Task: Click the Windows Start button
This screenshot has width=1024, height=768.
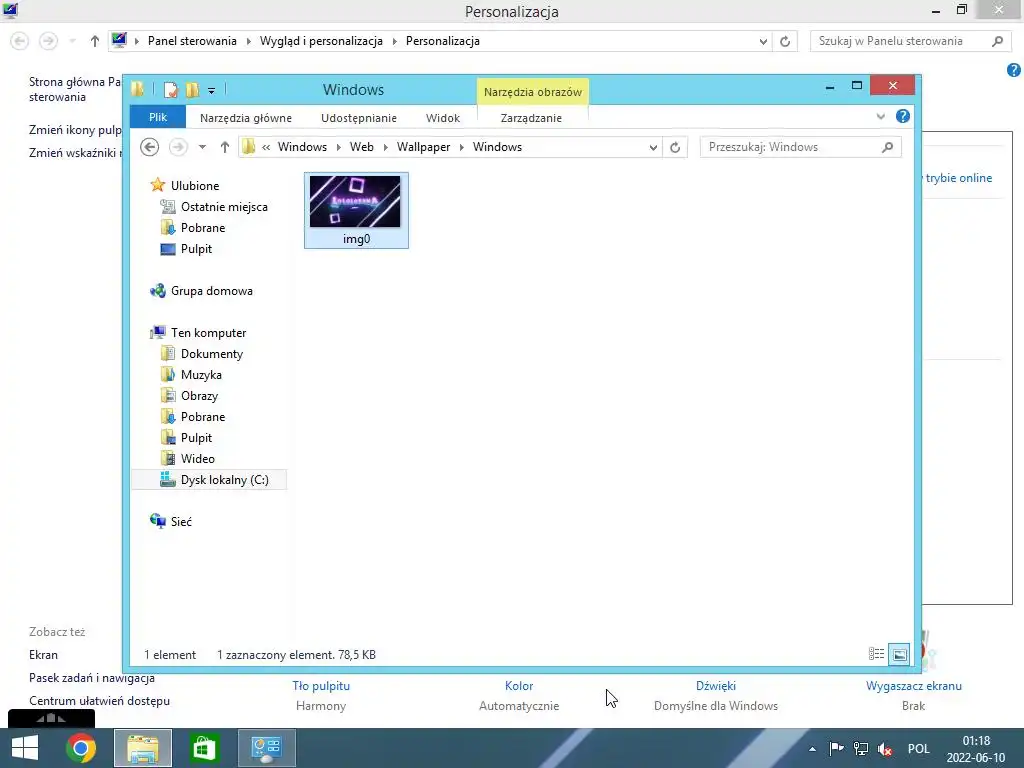Action: coord(25,748)
